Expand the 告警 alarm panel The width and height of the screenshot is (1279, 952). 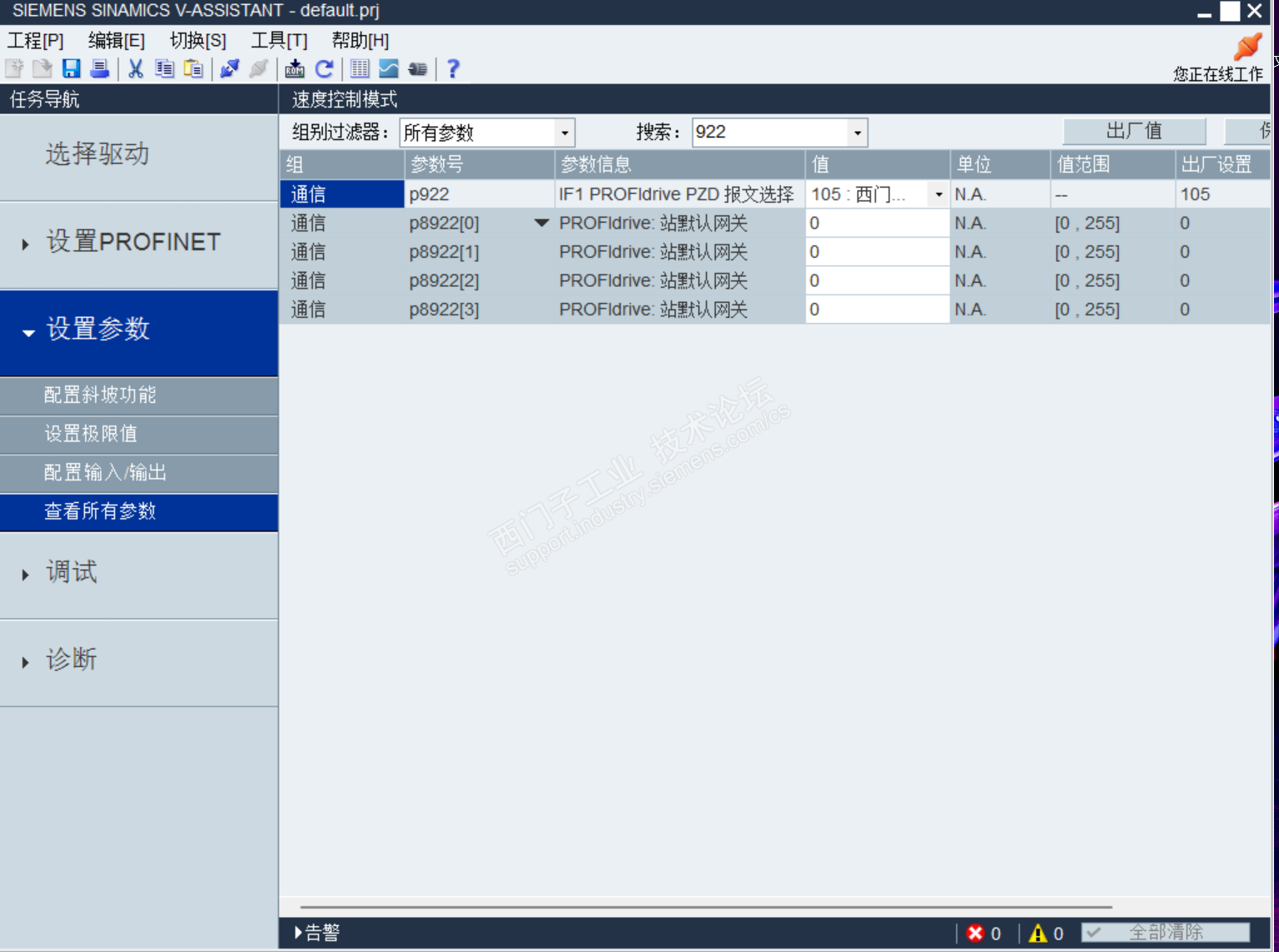click(317, 933)
